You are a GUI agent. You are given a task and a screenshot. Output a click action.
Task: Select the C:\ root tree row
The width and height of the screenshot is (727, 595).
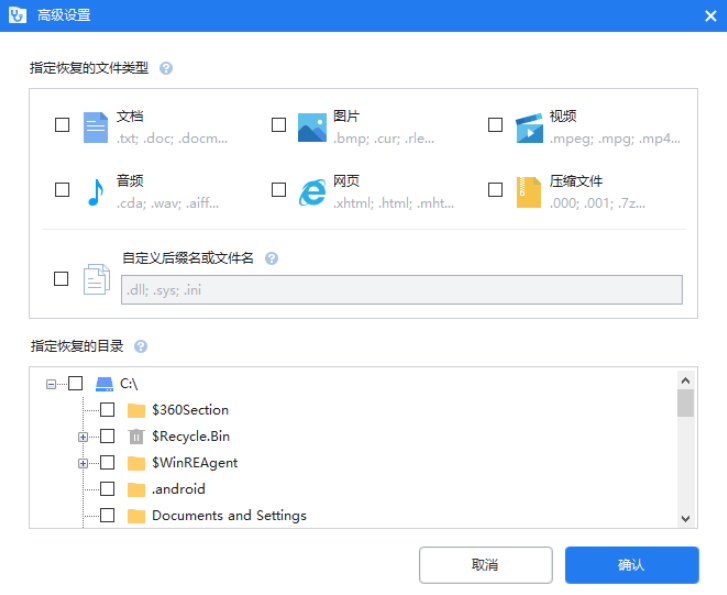pyautogui.click(x=129, y=384)
